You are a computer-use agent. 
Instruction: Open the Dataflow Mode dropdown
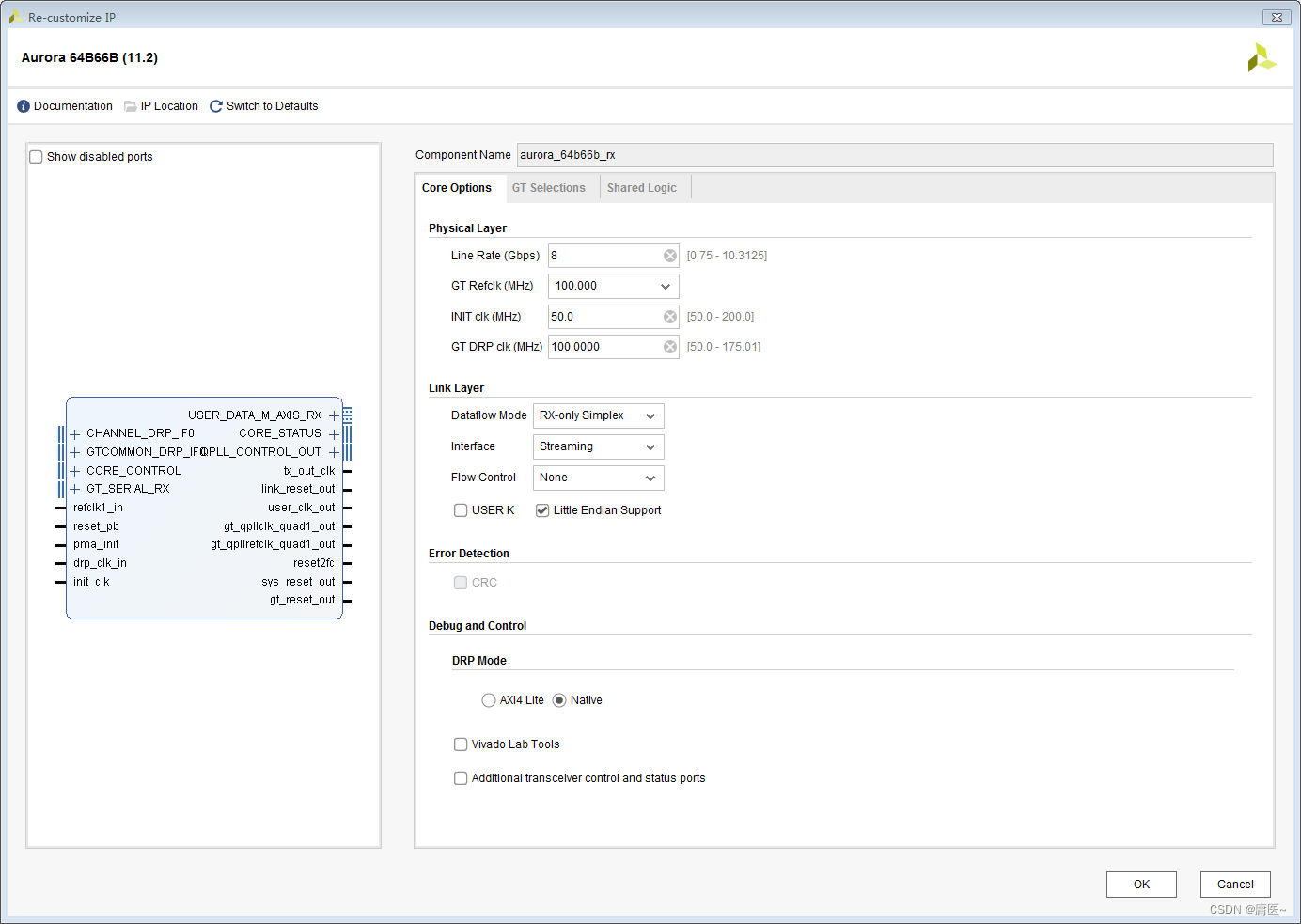[x=599, y=415]
